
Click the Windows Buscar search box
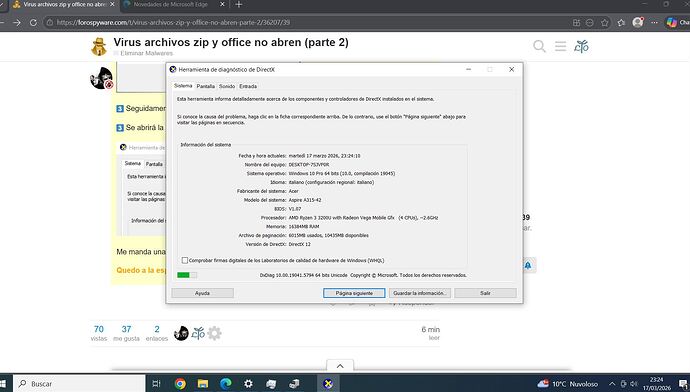(x=79, y=384)
